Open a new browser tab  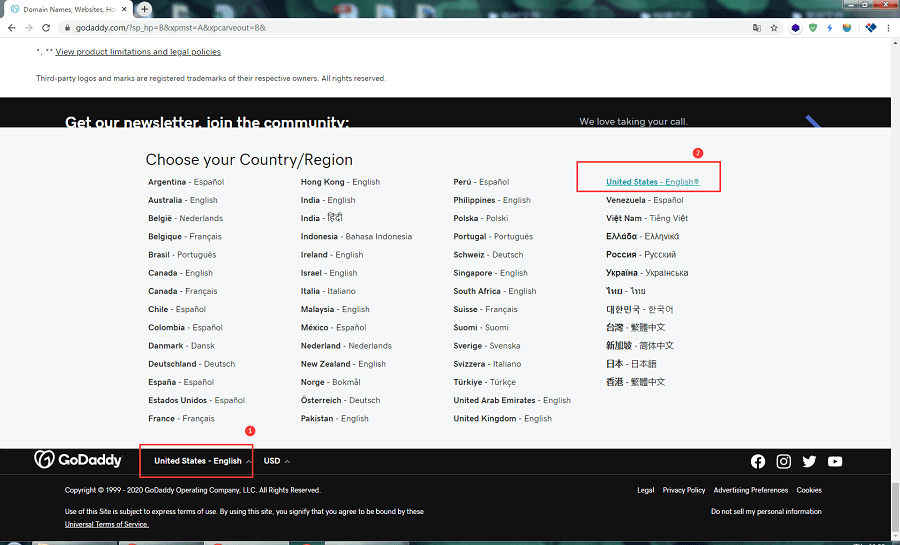point(145,9)
